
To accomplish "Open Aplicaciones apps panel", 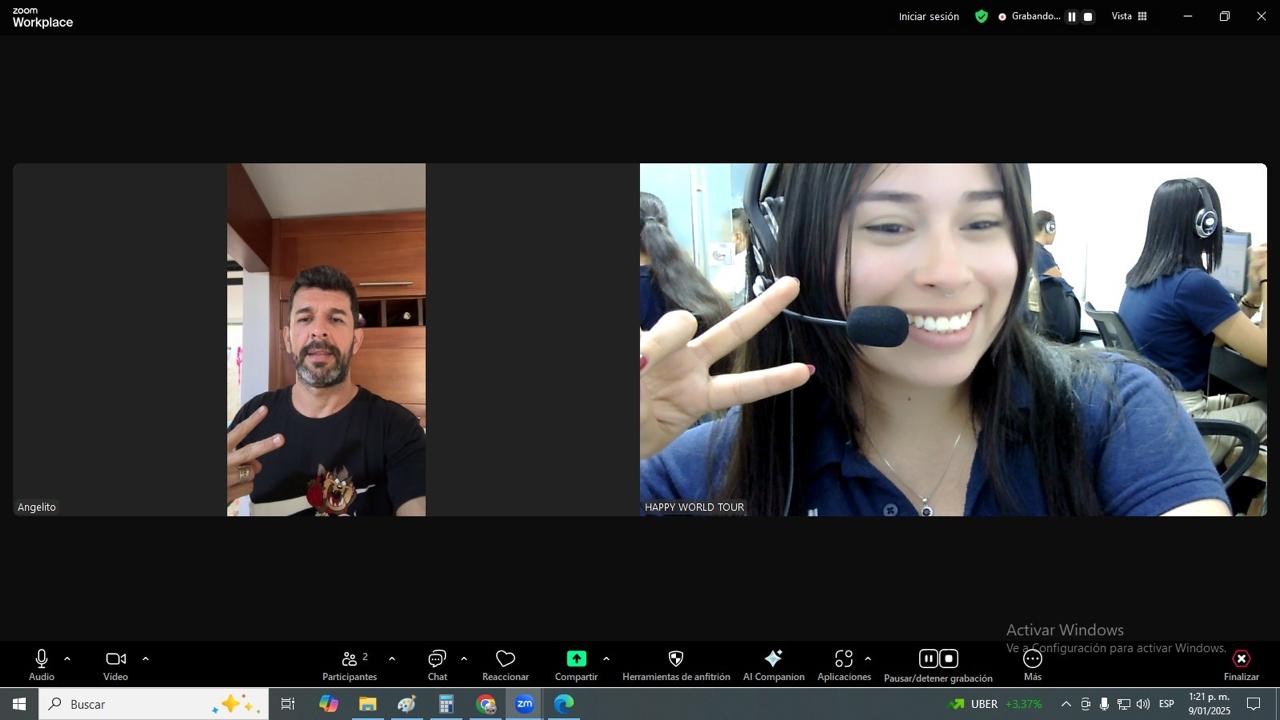I will 844,665.
